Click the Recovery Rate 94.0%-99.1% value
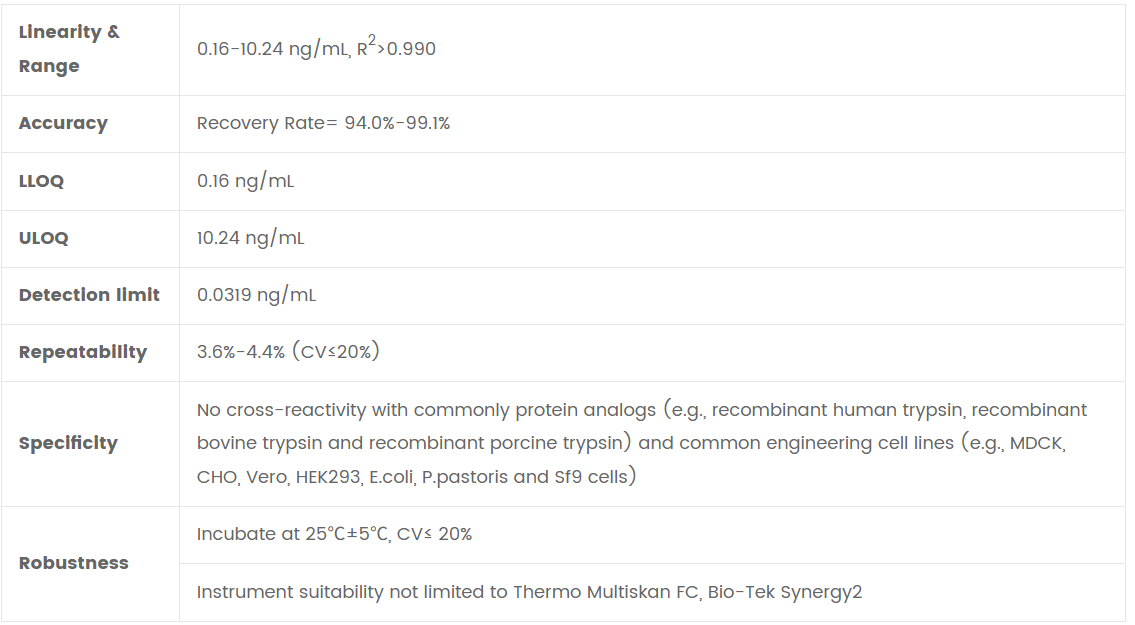The height and width of the screenshot is (625, 1135). click(323, 123)
